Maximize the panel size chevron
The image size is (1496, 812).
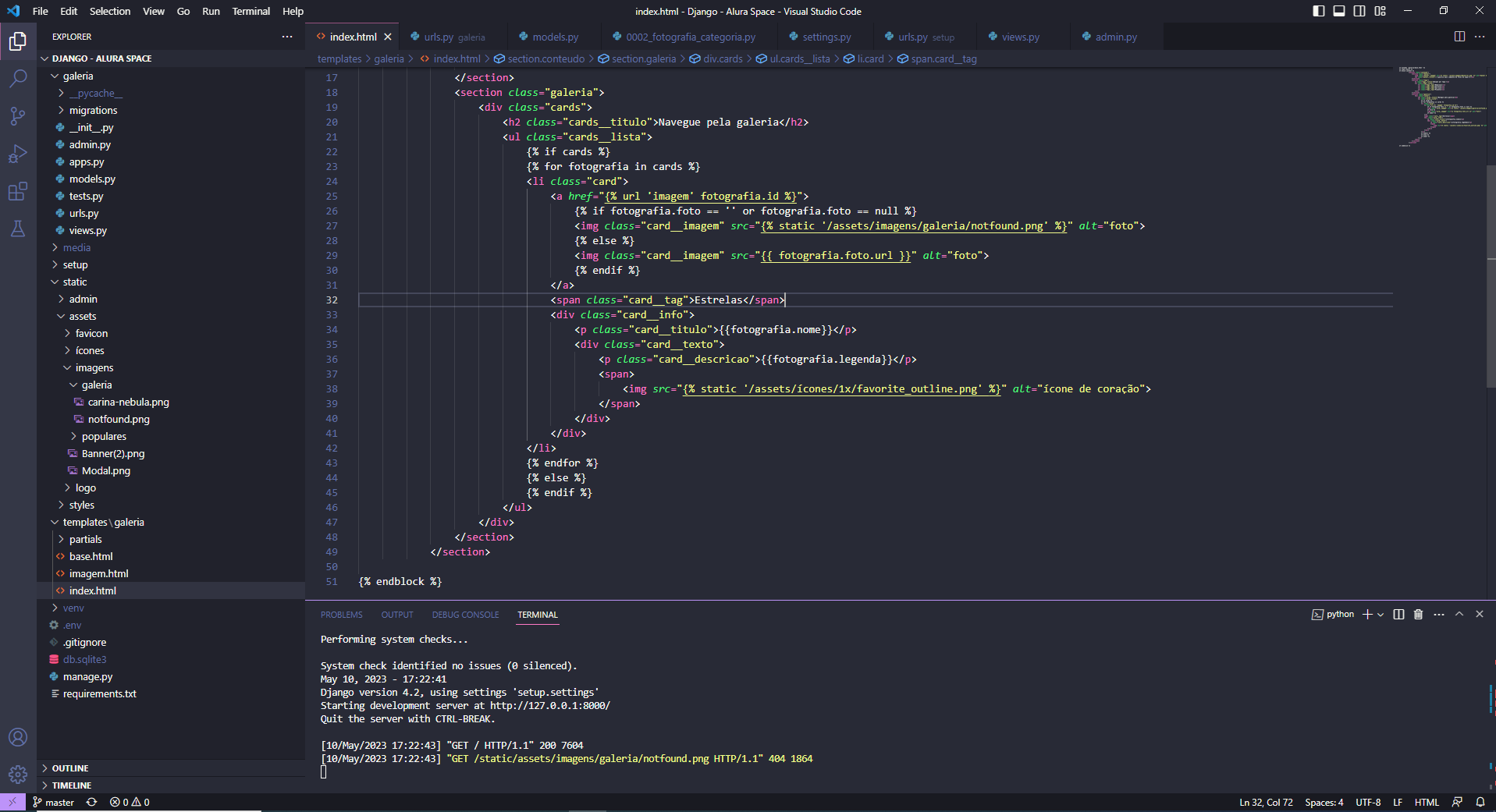point(1459,615)
